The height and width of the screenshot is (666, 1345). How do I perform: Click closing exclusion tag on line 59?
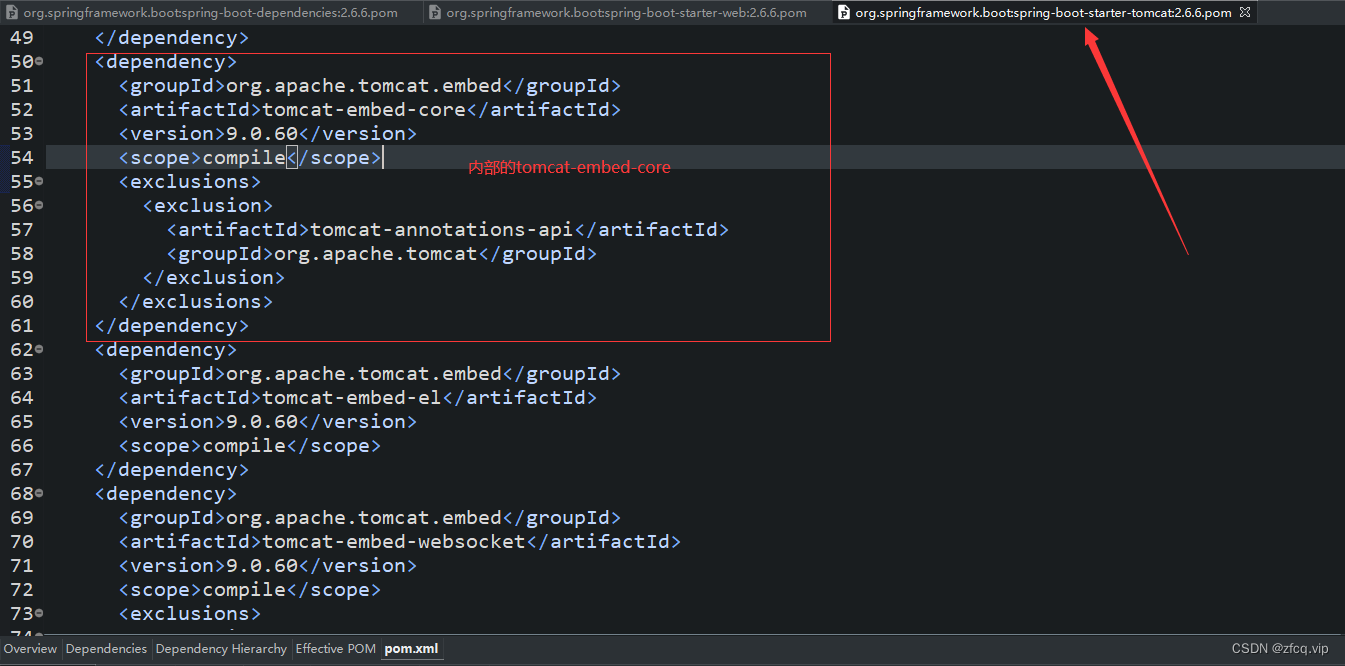click(x=214, y=277)
